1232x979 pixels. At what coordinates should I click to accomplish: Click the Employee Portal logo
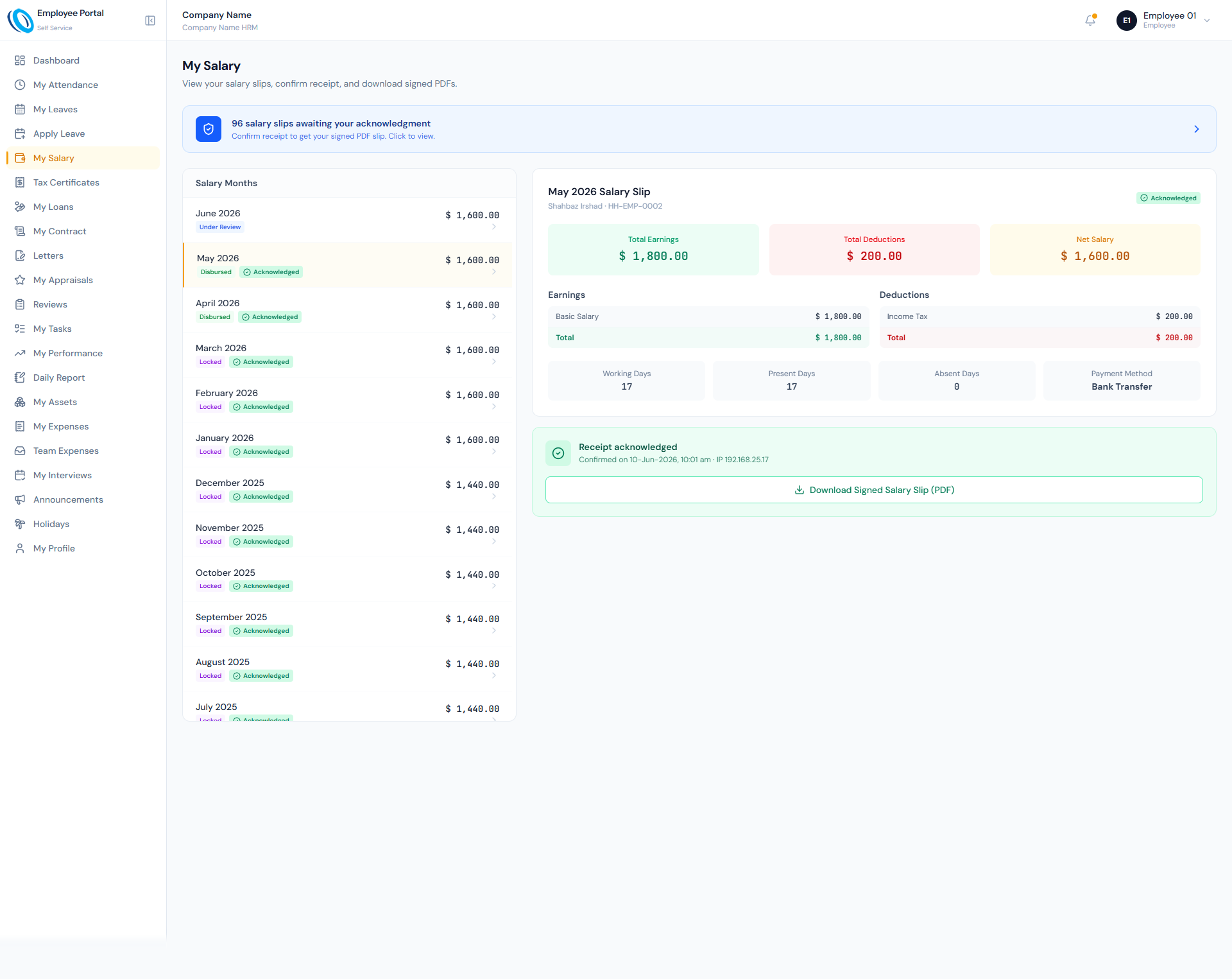(21, 21)
